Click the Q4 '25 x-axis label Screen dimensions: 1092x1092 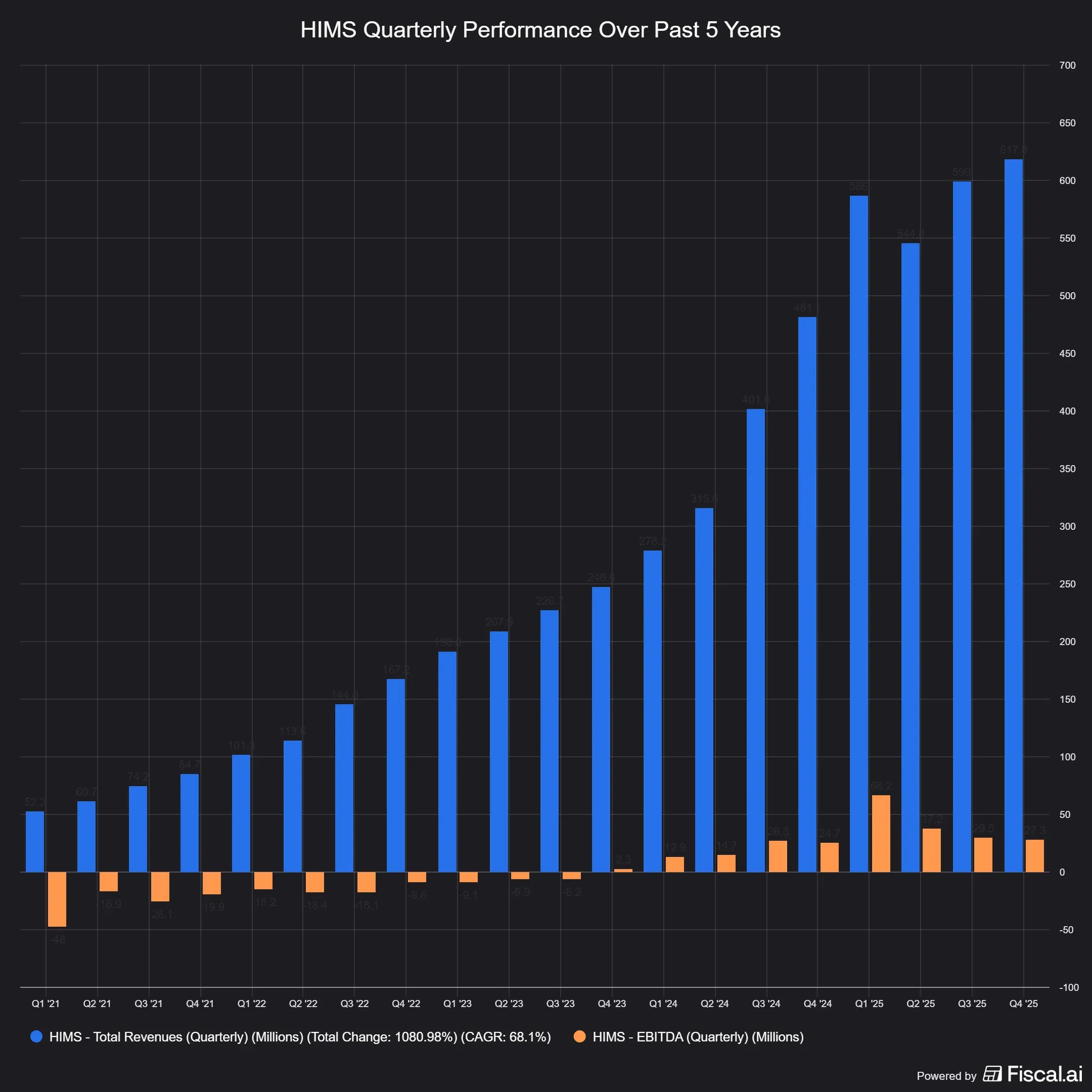point(1024,1003)
